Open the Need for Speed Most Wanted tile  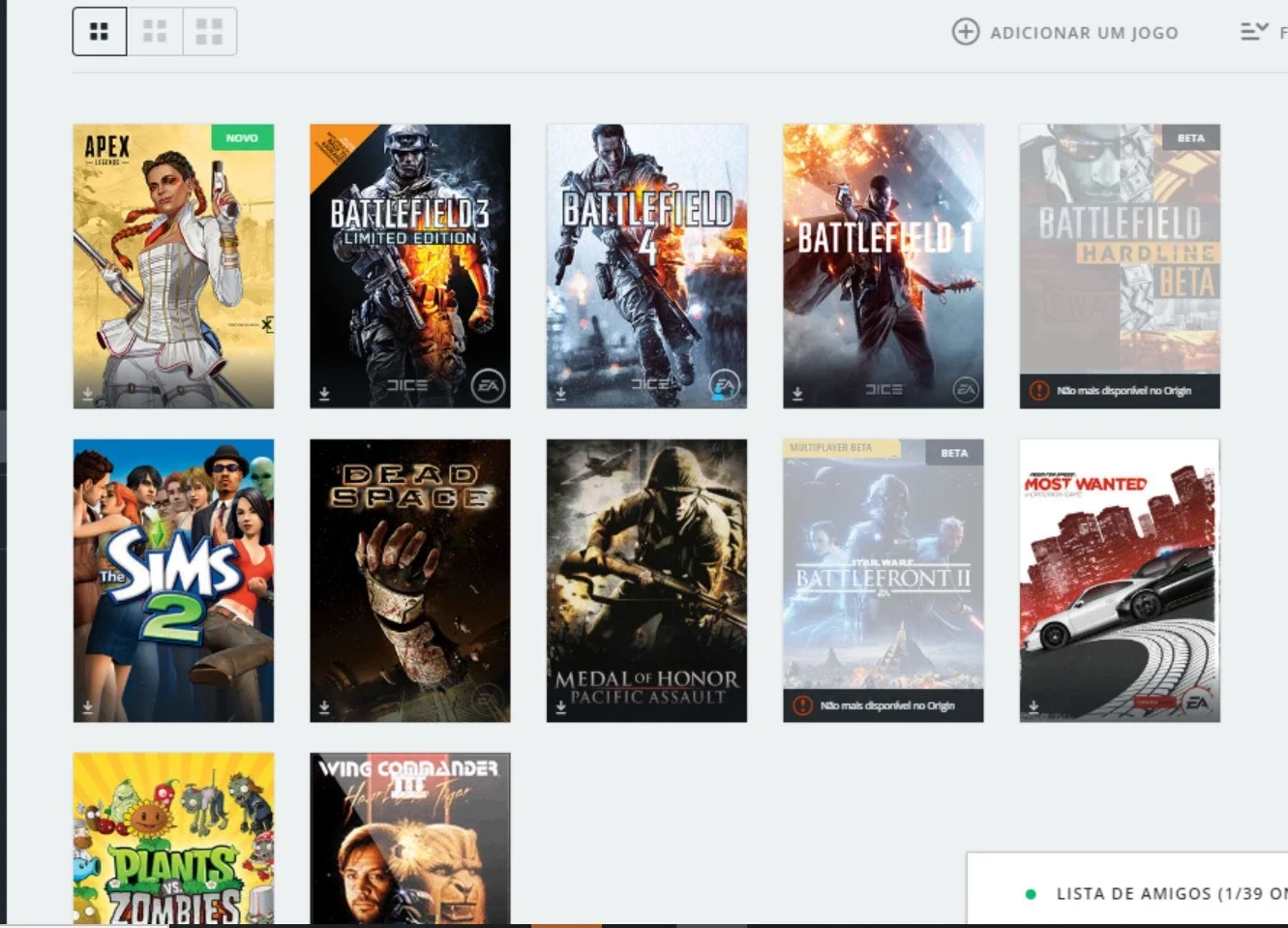coord(1120,581)
